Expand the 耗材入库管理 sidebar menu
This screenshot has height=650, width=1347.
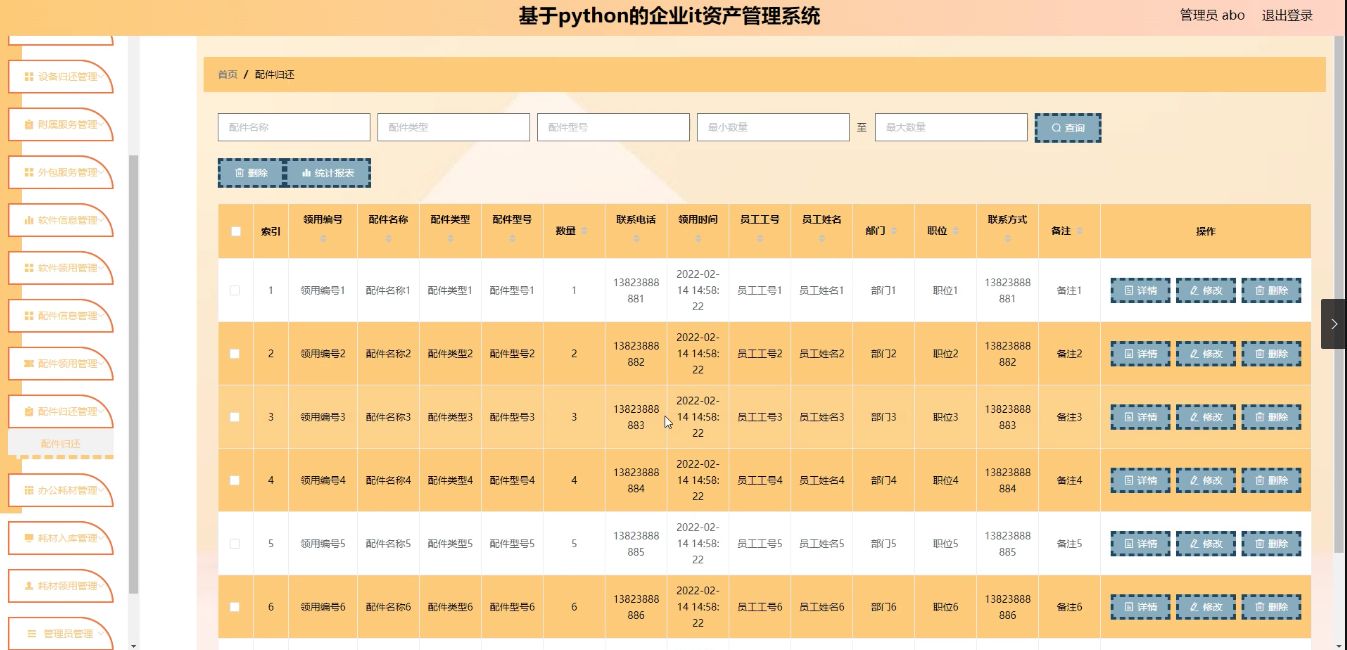click(x=61, y=538)
